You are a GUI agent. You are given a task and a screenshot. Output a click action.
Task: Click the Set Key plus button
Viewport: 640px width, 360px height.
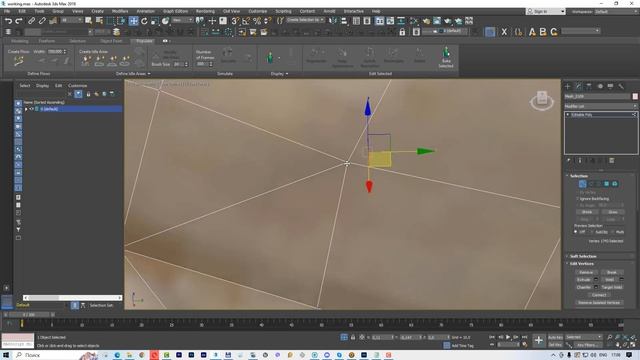pyautogui.click(x=539, y=340)
